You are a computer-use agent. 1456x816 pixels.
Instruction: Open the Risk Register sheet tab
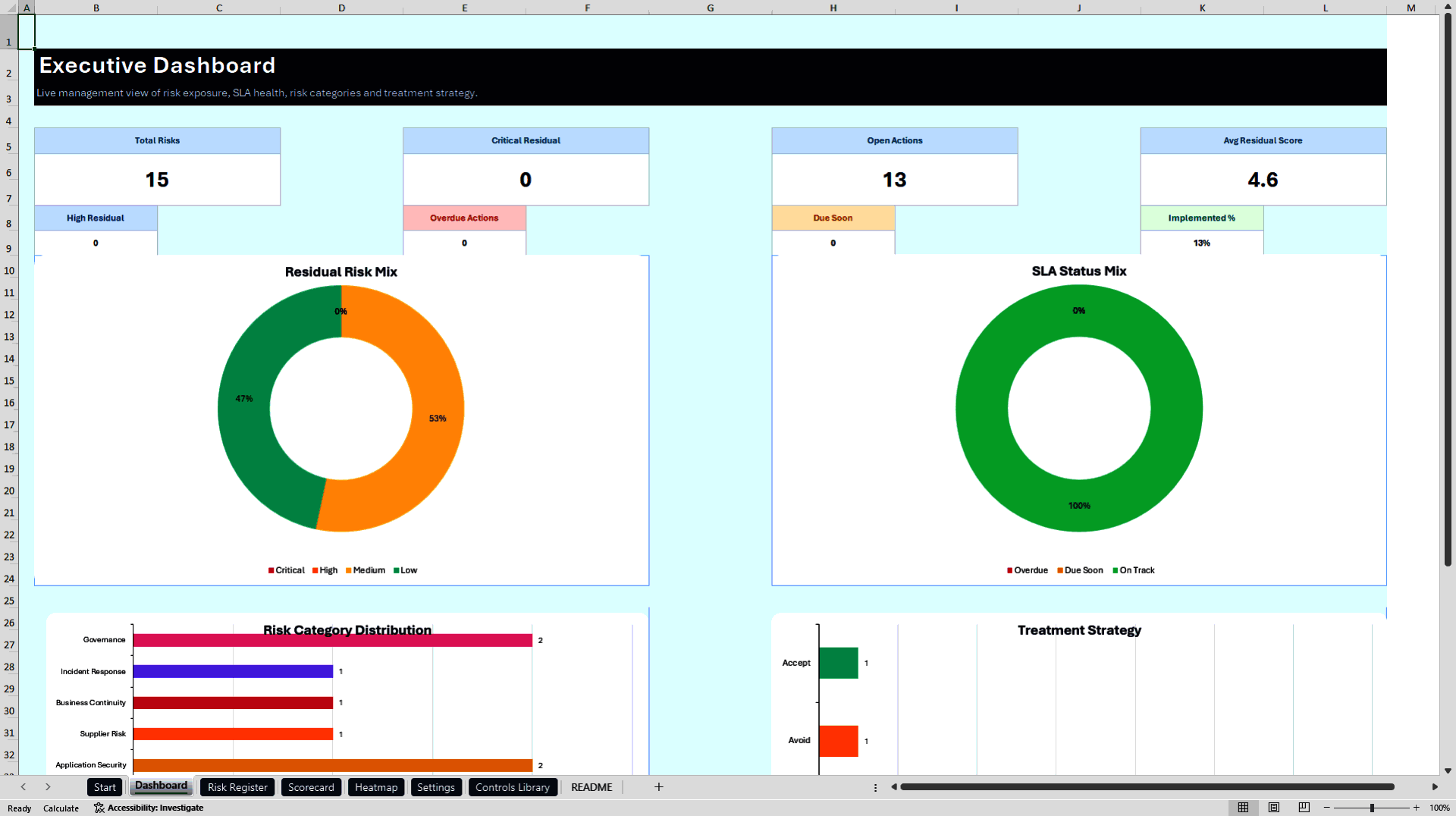point(237,787)
